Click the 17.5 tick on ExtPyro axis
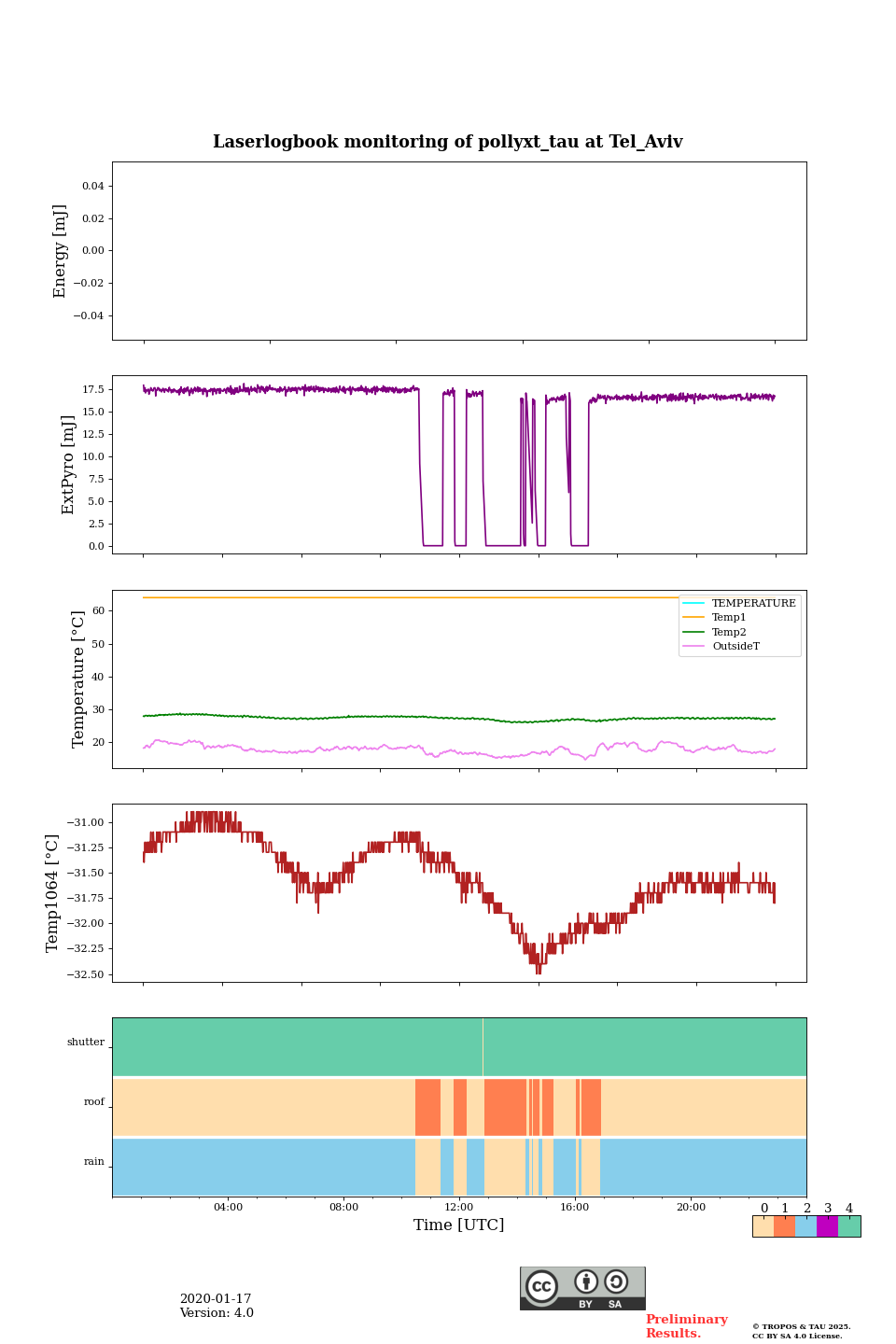896x1344 pixels. [93, 389]
